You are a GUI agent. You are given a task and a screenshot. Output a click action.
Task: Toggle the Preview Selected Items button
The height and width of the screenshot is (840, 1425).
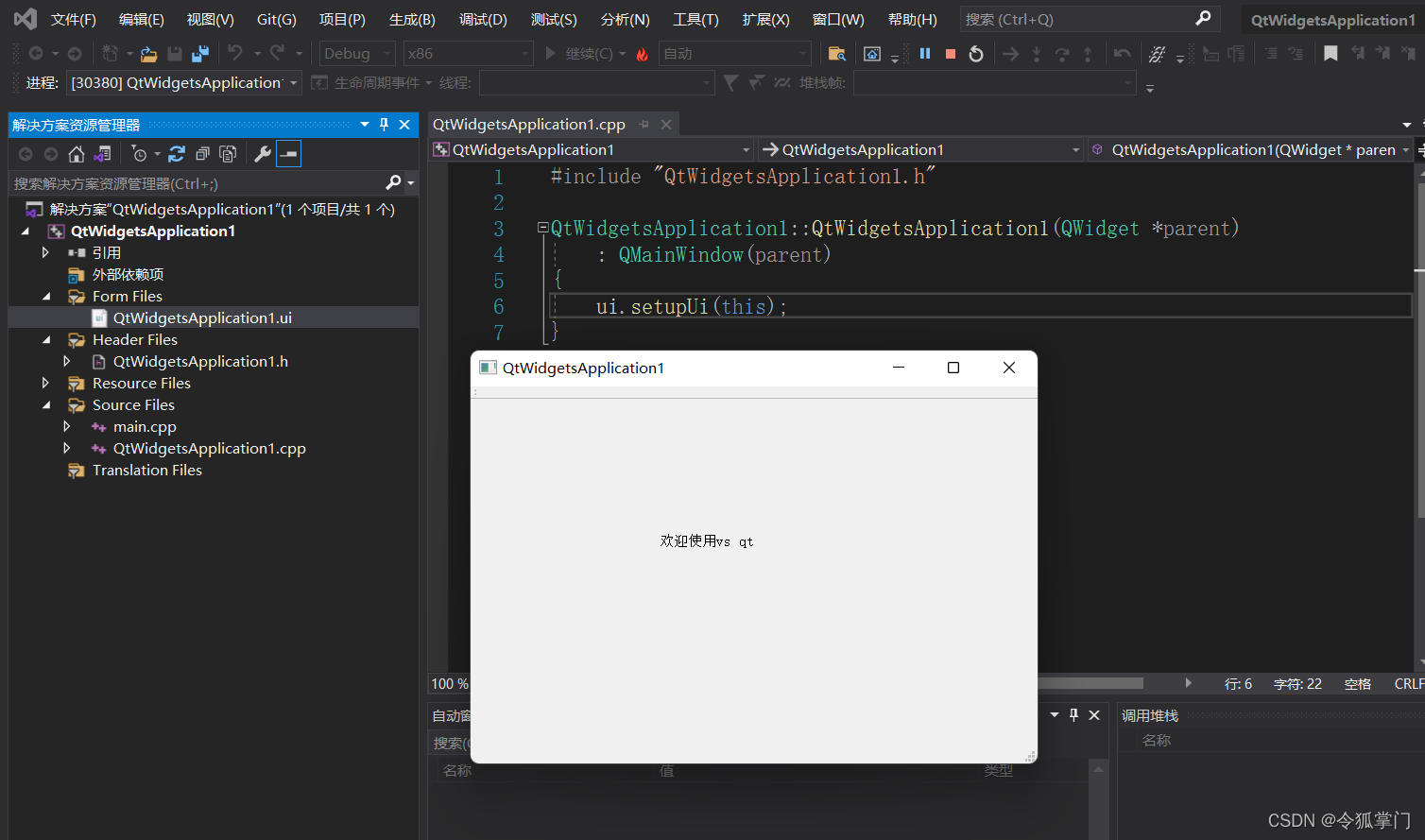pyautogui.click(x=288, y=154)
